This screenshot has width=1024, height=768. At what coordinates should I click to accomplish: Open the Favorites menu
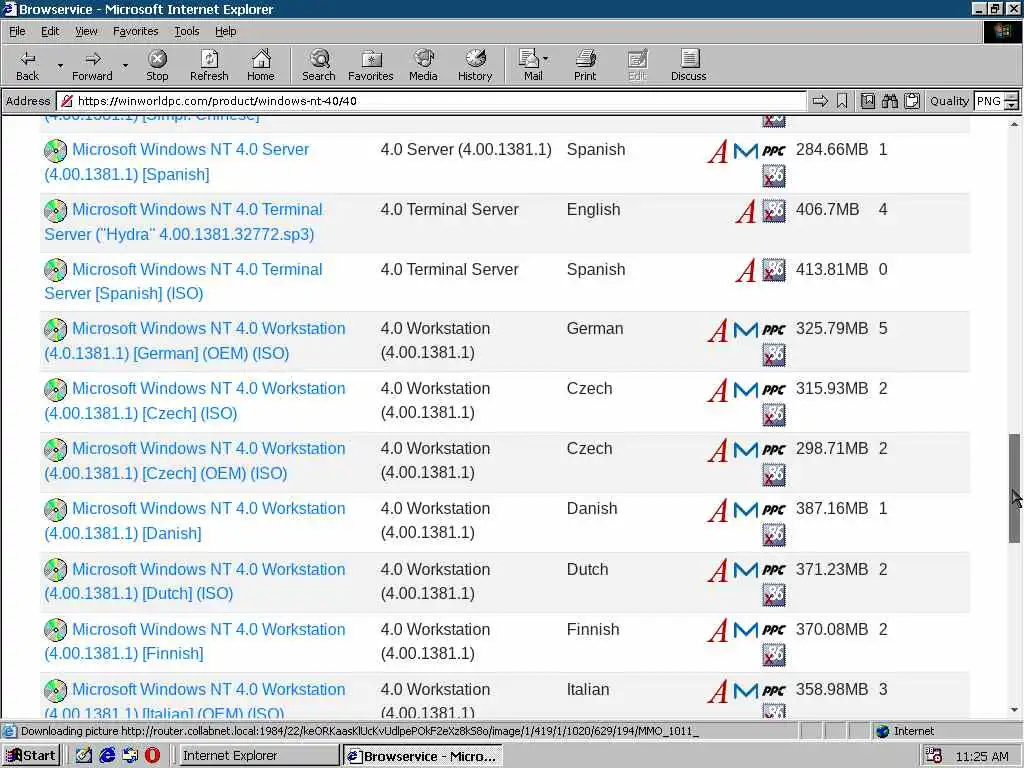[135, 31]
